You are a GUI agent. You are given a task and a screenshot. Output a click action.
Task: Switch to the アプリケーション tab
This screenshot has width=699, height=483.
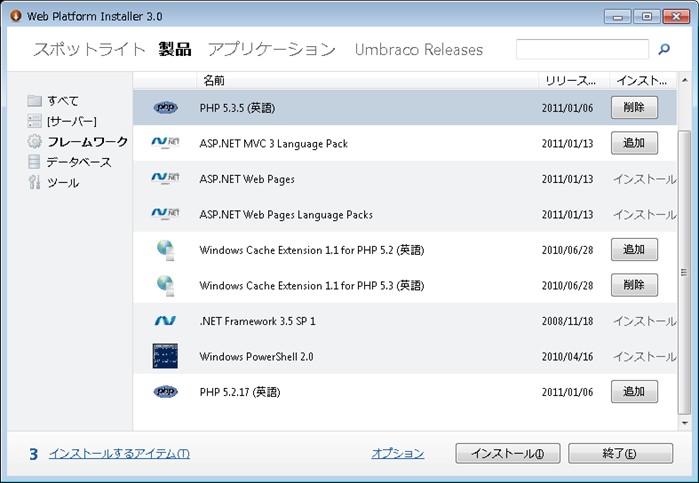coord(271,50)
